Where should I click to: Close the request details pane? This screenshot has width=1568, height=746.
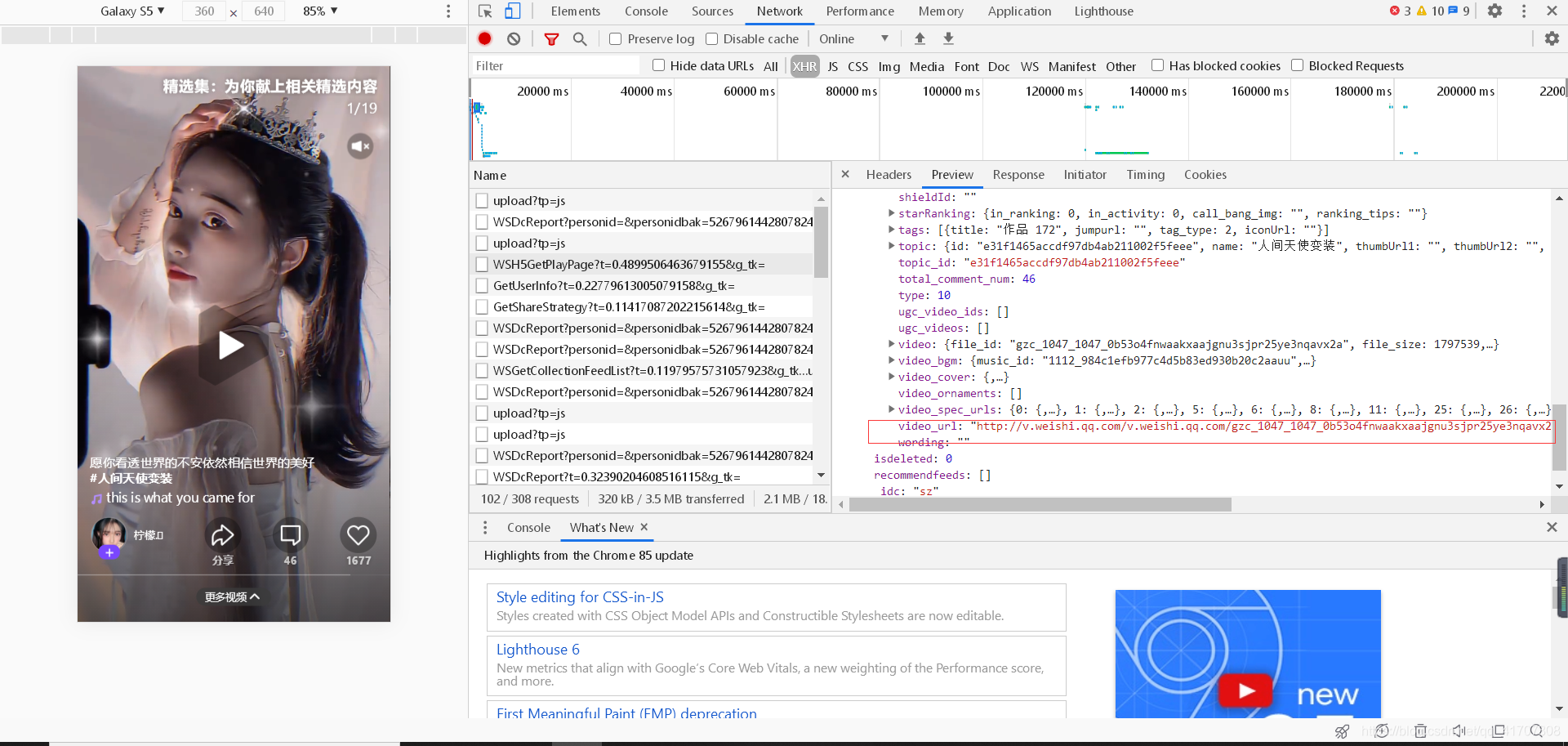(x=845, y=174)
